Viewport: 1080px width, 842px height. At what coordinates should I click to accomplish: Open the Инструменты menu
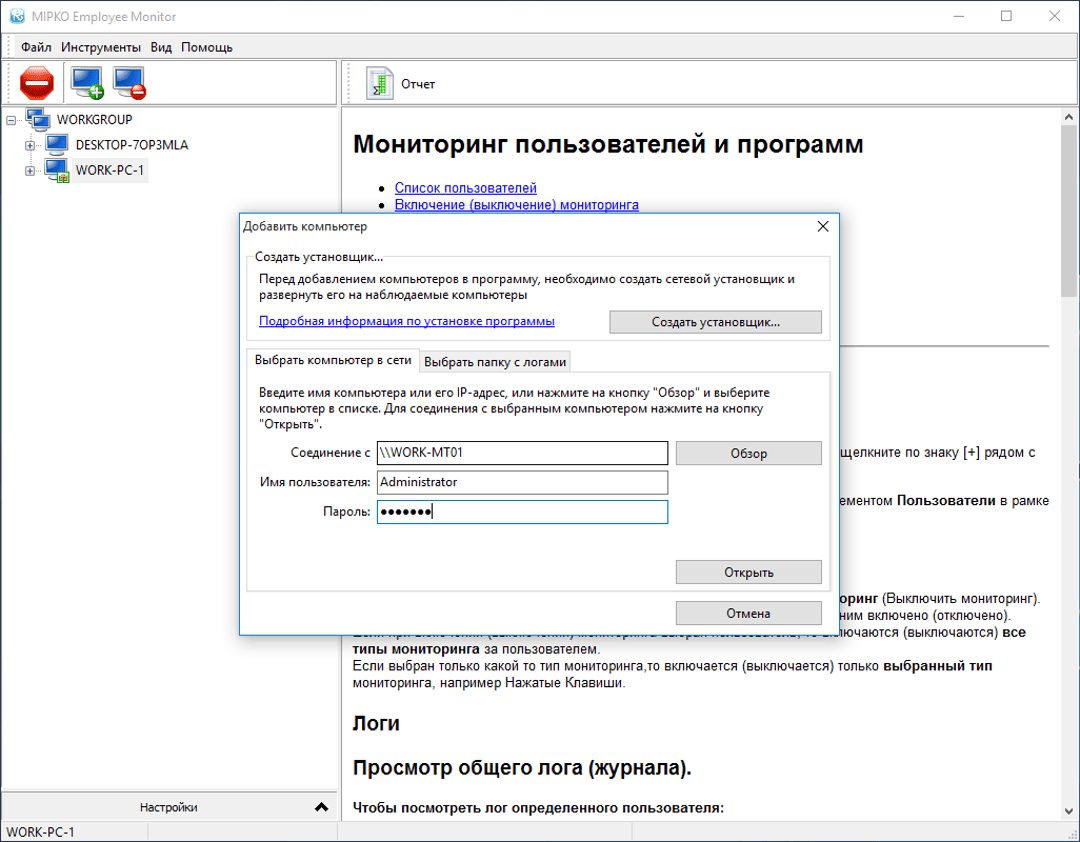[x=101, y=47]
